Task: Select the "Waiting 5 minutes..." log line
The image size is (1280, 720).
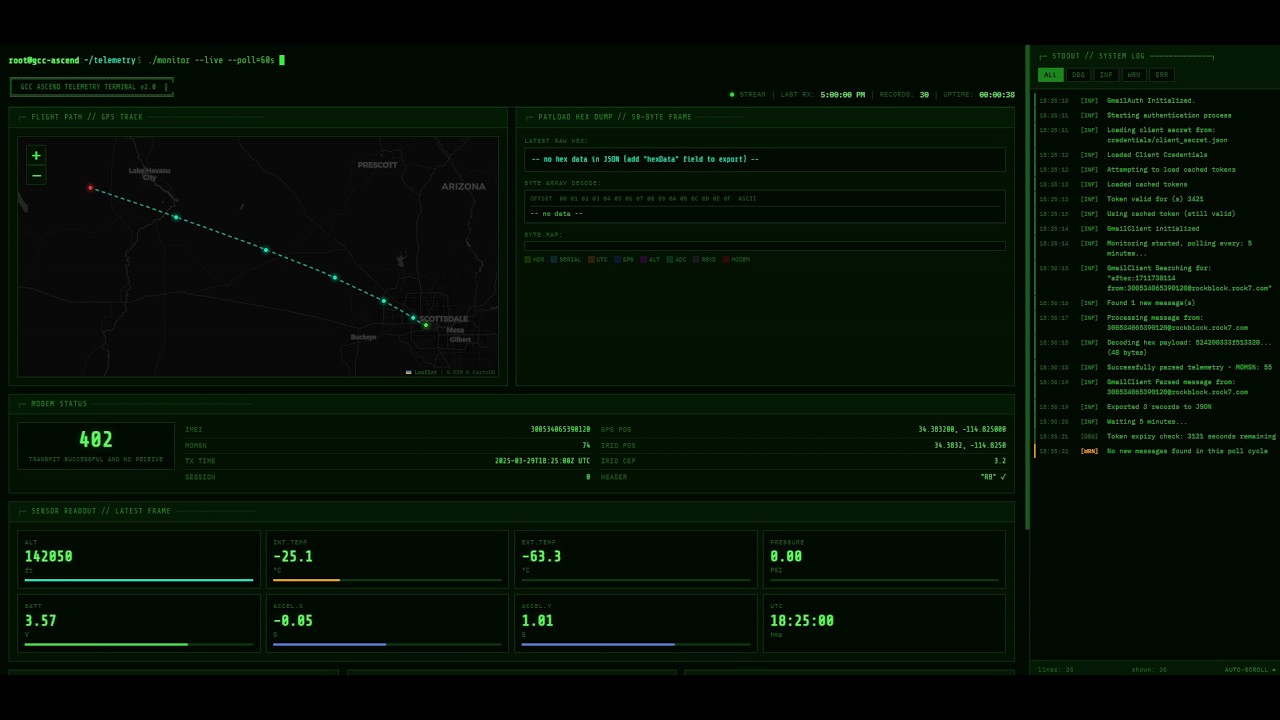Action: (1156, 421)
